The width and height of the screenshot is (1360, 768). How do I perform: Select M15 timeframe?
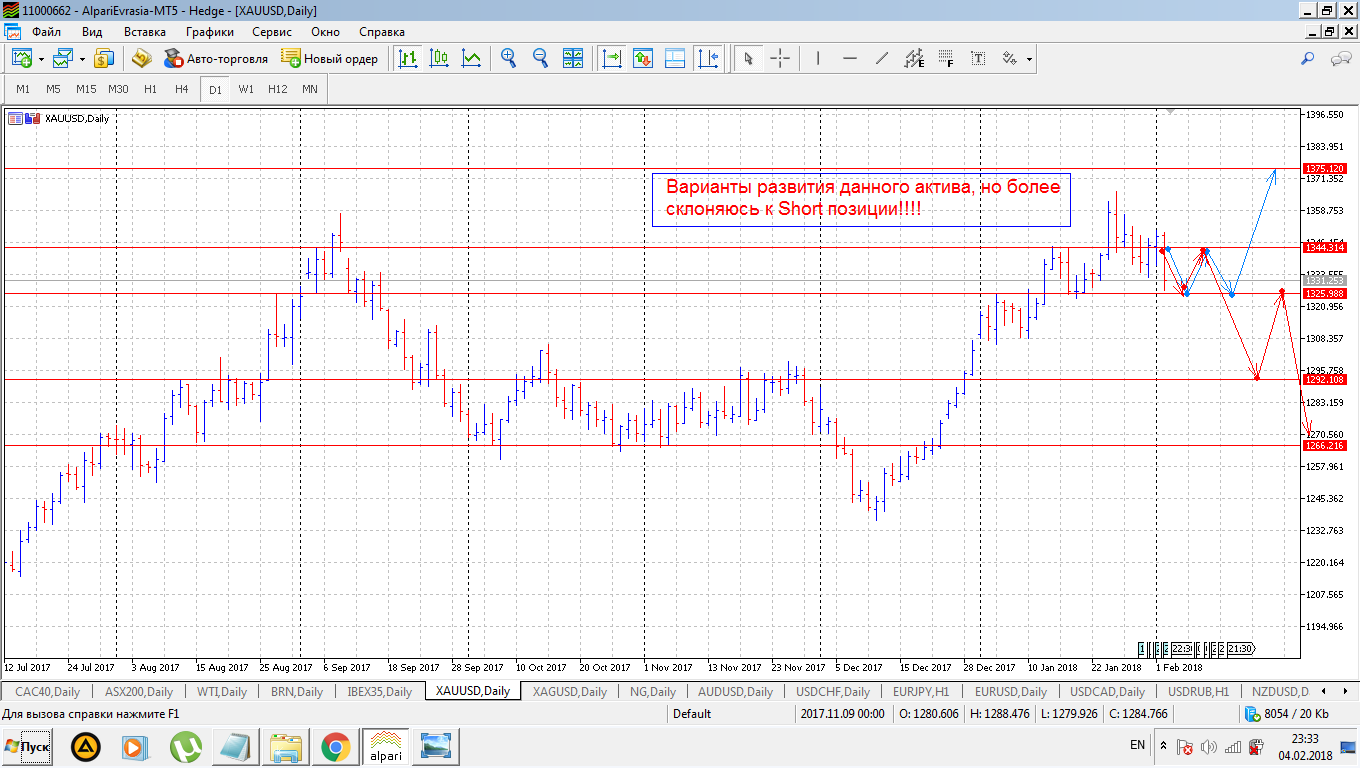[x=86, y=89]
